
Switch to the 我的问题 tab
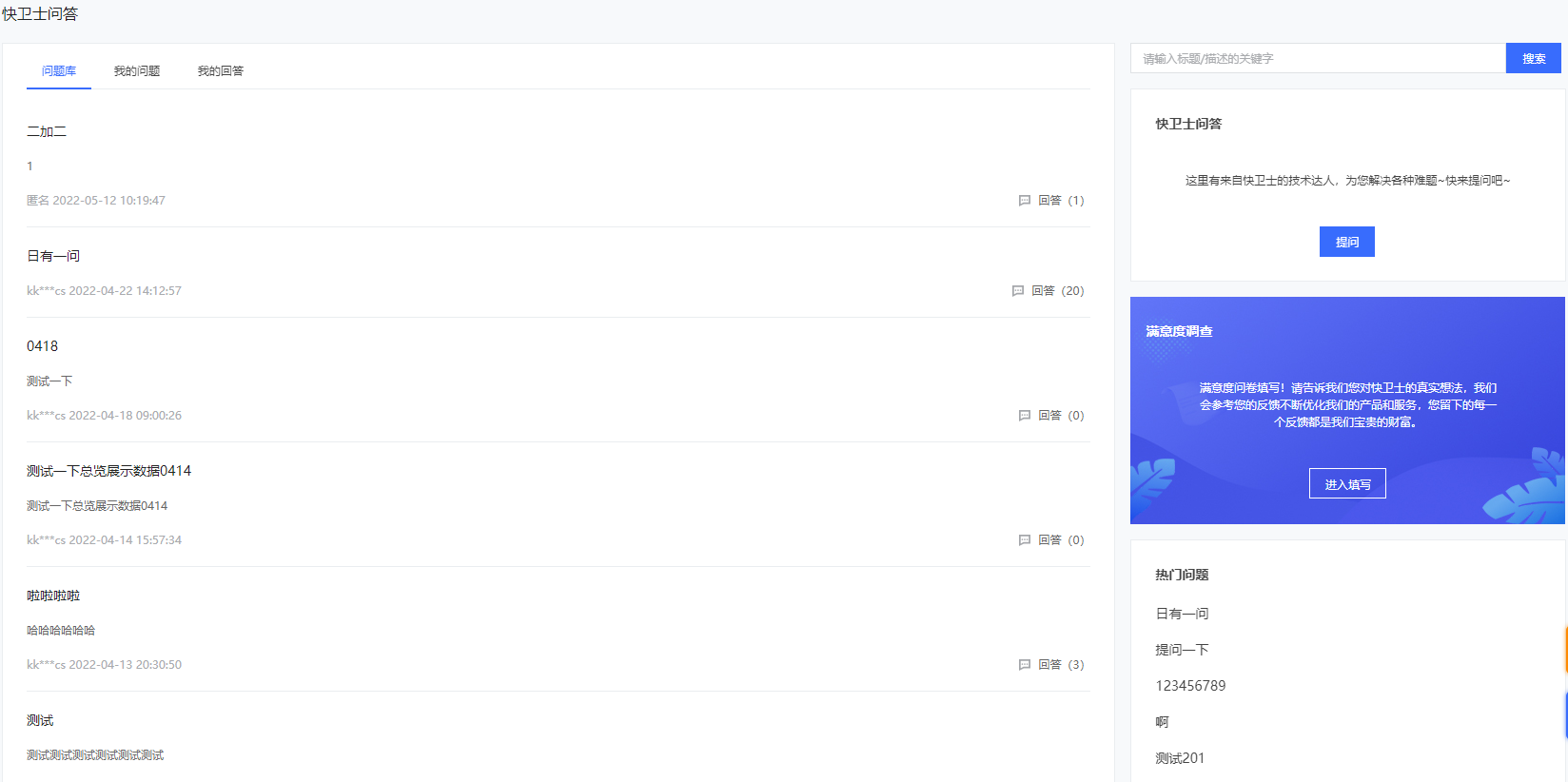pos(137,71)
